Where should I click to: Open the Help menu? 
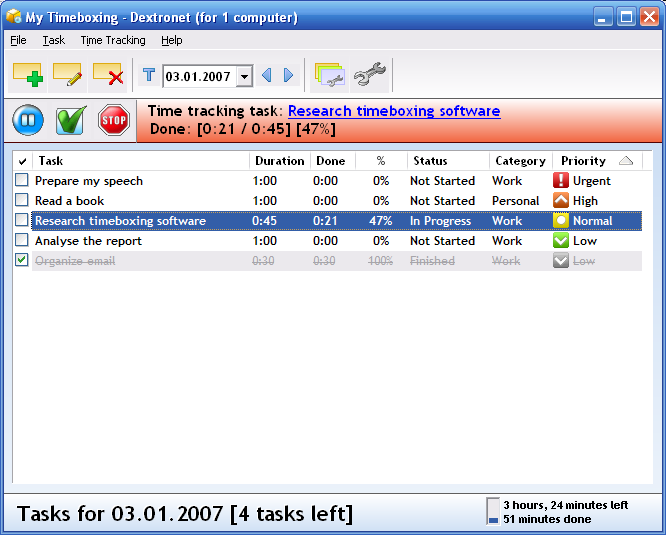pyautogui.click(x=172, y=40)
